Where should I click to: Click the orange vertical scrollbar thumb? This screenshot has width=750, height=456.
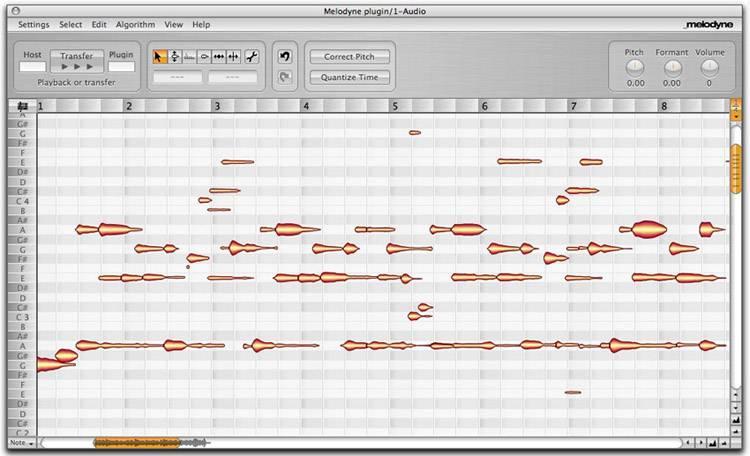coord(736,169)
